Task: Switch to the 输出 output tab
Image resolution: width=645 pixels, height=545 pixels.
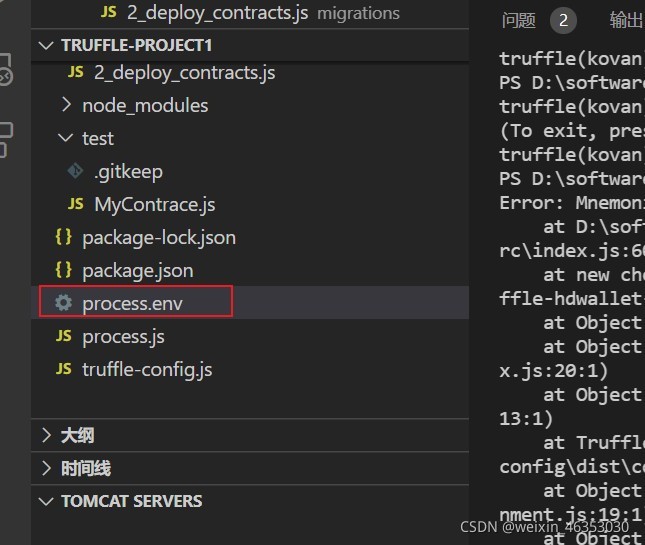Action: pyautogui.click(x=626, y=20)
